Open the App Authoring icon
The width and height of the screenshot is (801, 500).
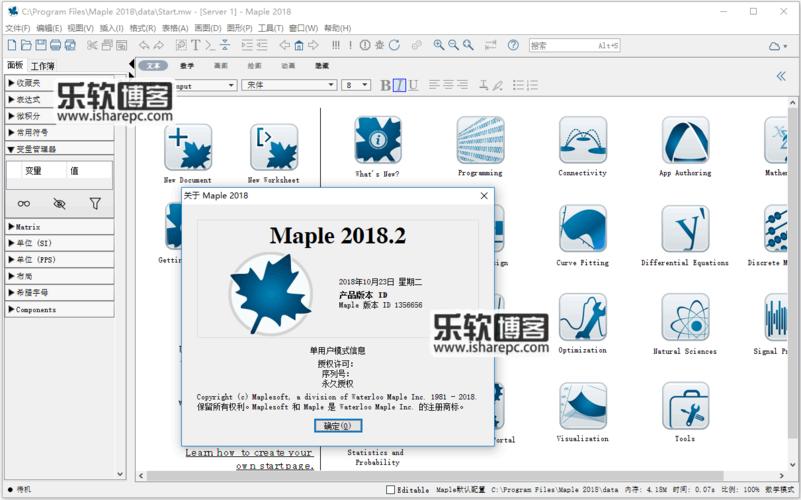(x=685, y=140)
